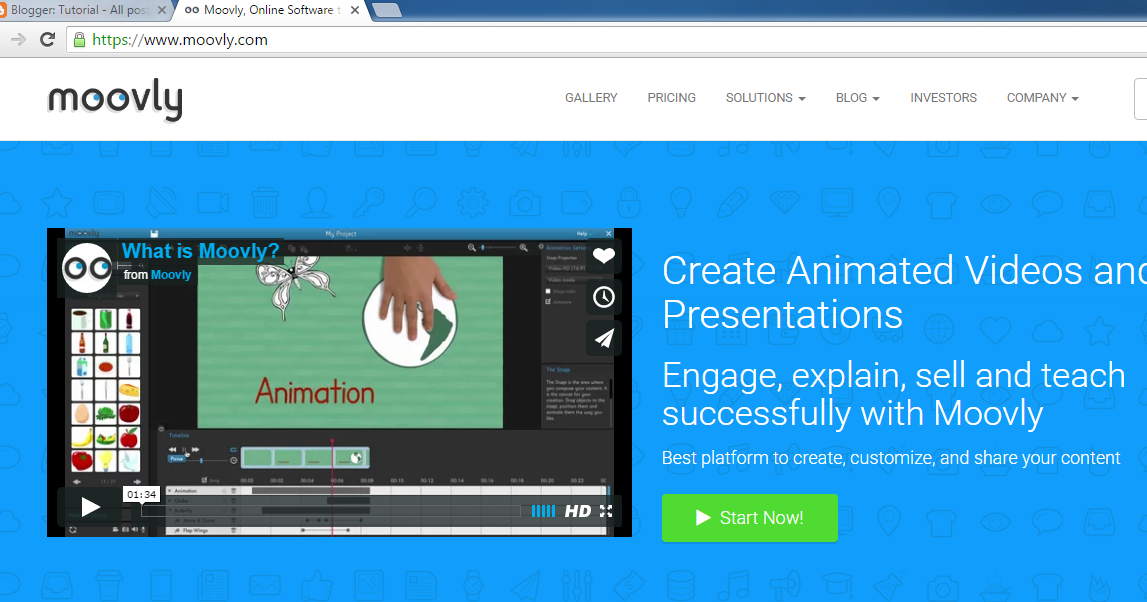
Task: Share the video with paper plane icon
Action: [603, 338]
